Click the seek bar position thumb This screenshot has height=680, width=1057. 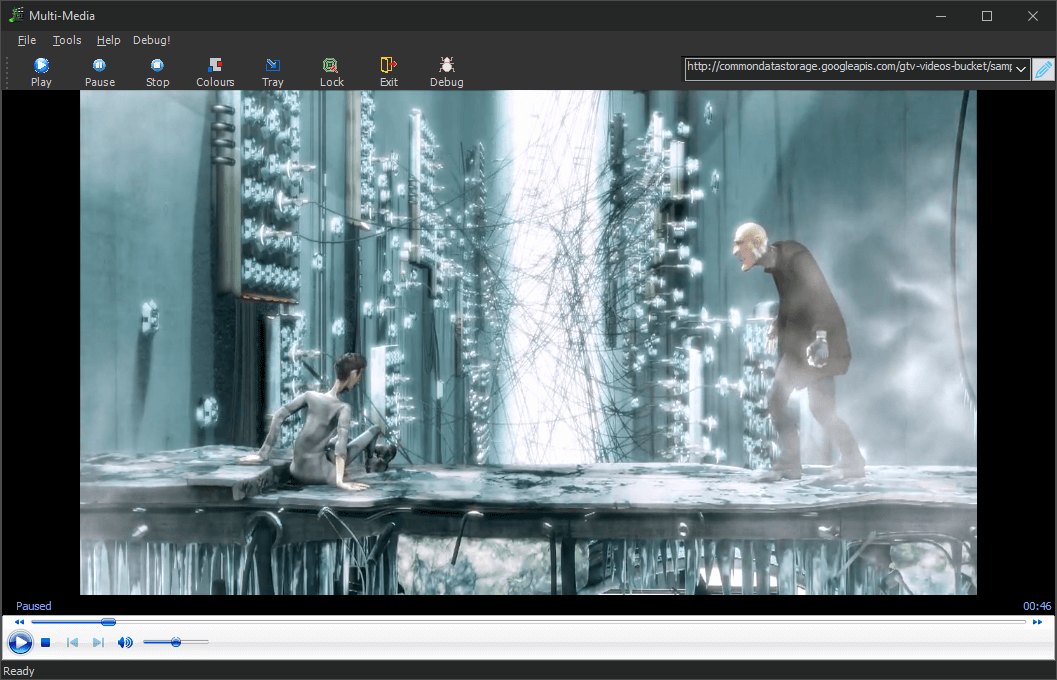click(108, 621)
